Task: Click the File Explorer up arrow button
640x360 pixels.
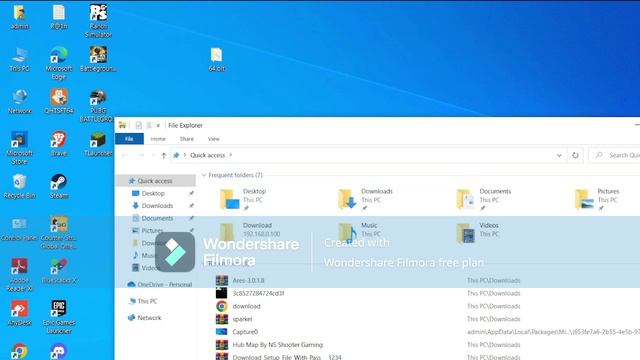Action: [x=164, y=156]
